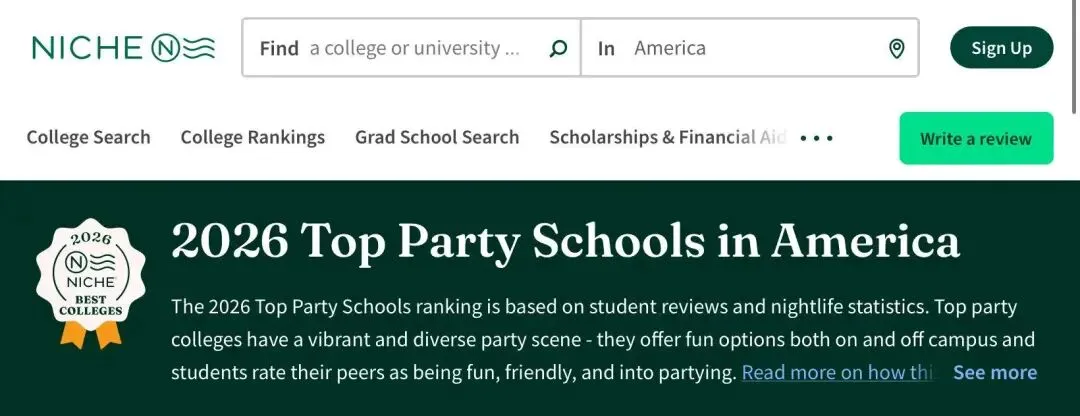Click the location pin icon
This screenshot has width=1080, height=416.
[896, 48]
